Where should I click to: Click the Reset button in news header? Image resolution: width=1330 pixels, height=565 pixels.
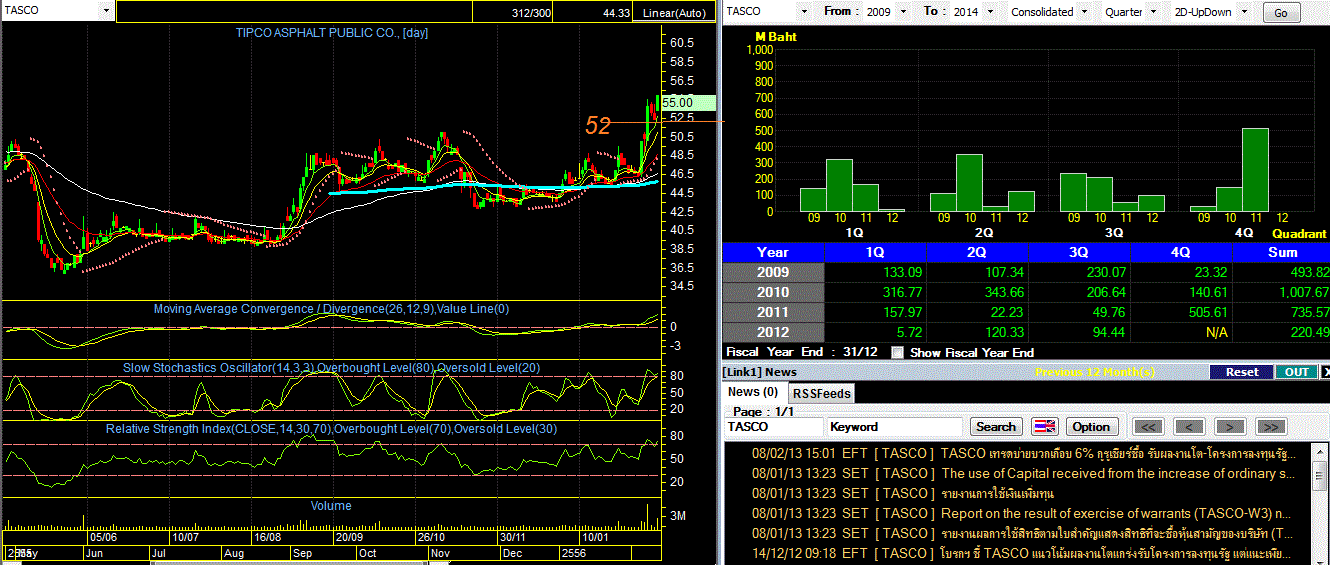click(1242, 371)
